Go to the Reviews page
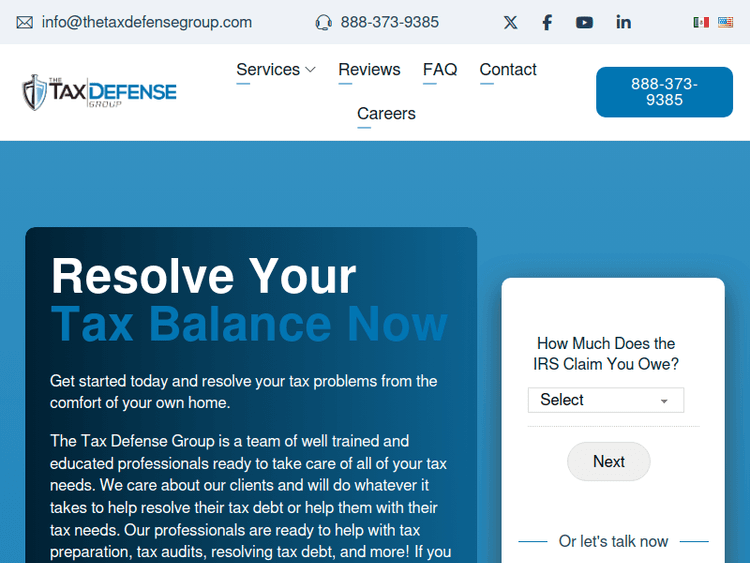750x563 pixels. 369,70
